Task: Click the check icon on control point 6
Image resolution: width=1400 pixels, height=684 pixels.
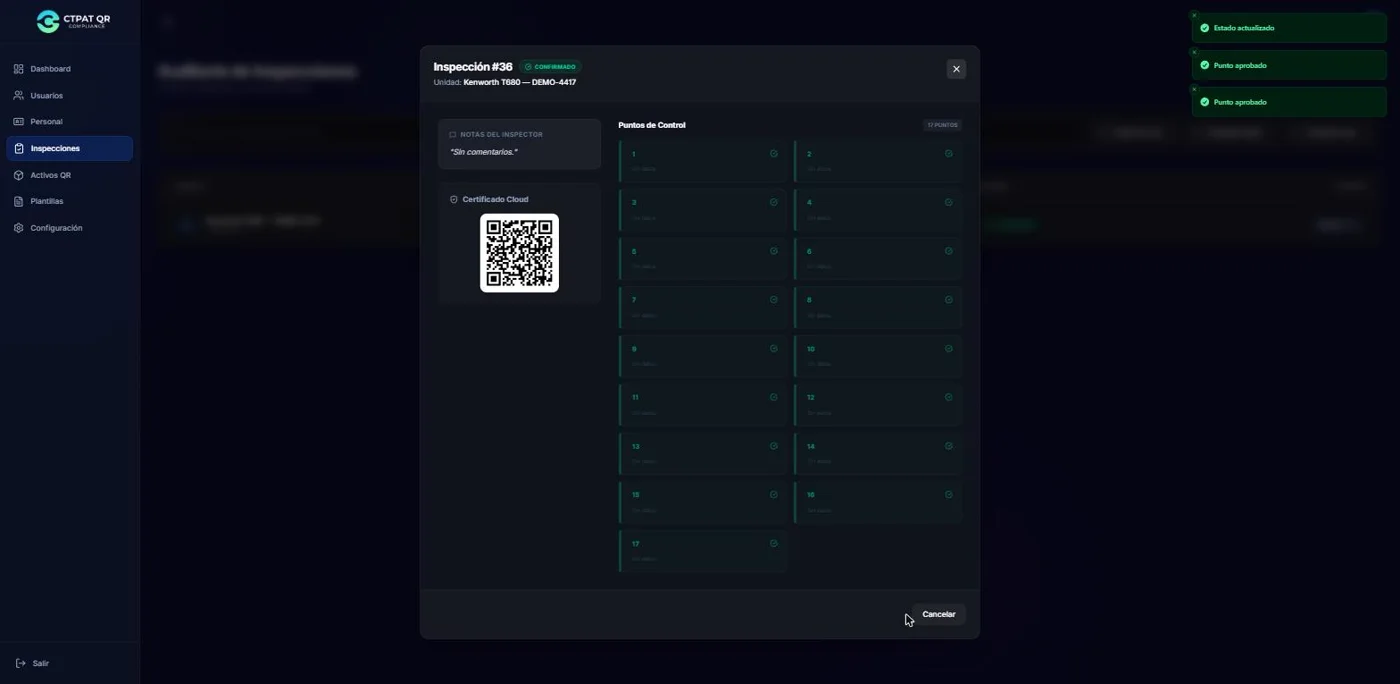Action: point(948,251)
